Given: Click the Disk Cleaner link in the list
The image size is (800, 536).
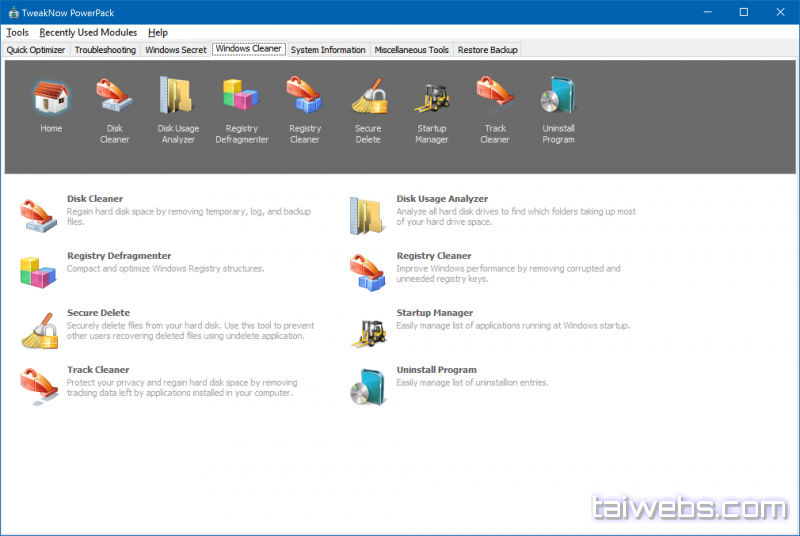Looking at the screenshot, I should [95, 199].
